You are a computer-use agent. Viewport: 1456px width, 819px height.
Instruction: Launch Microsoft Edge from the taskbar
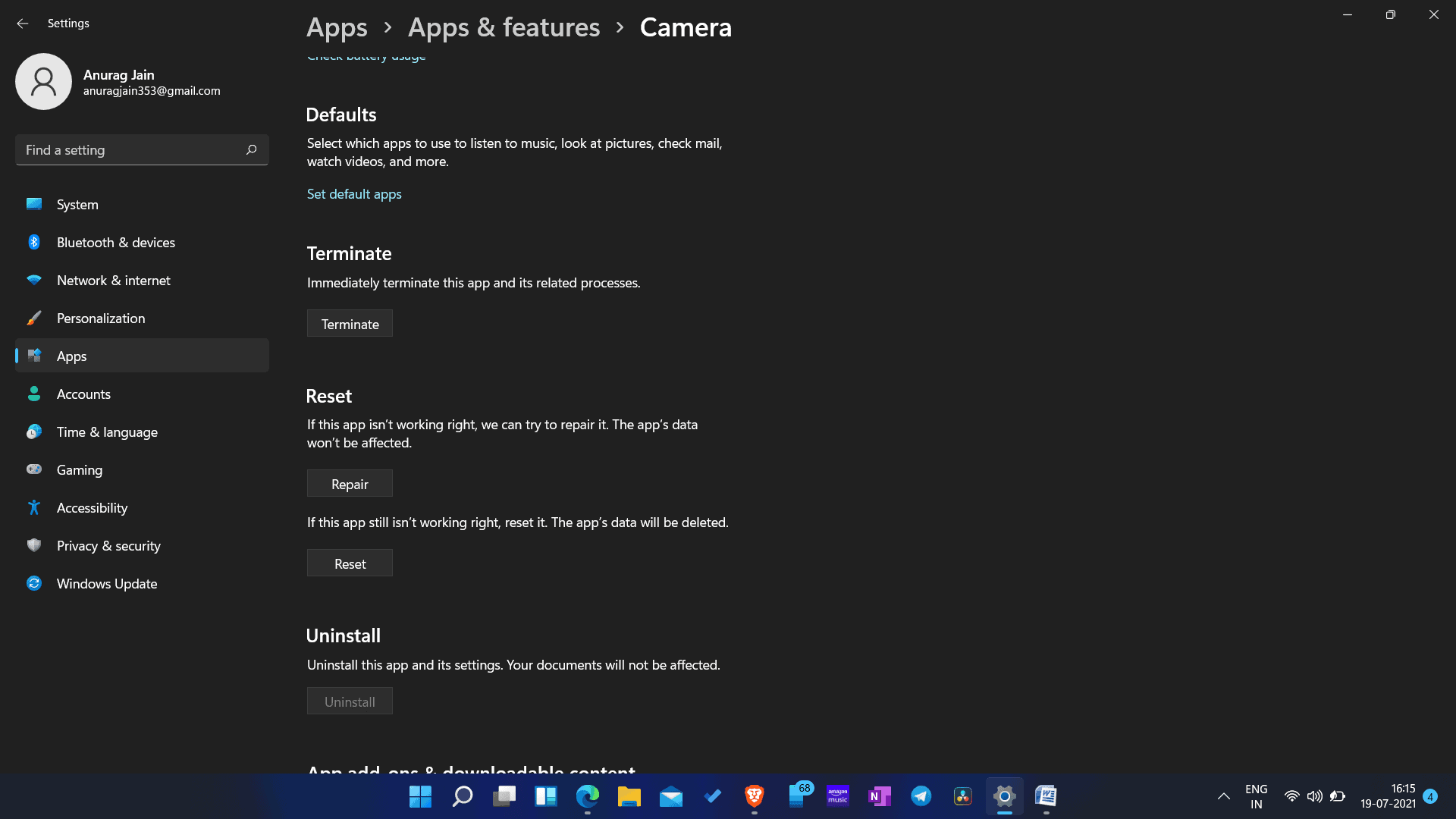pyautogui.click(x=587, y=796)
